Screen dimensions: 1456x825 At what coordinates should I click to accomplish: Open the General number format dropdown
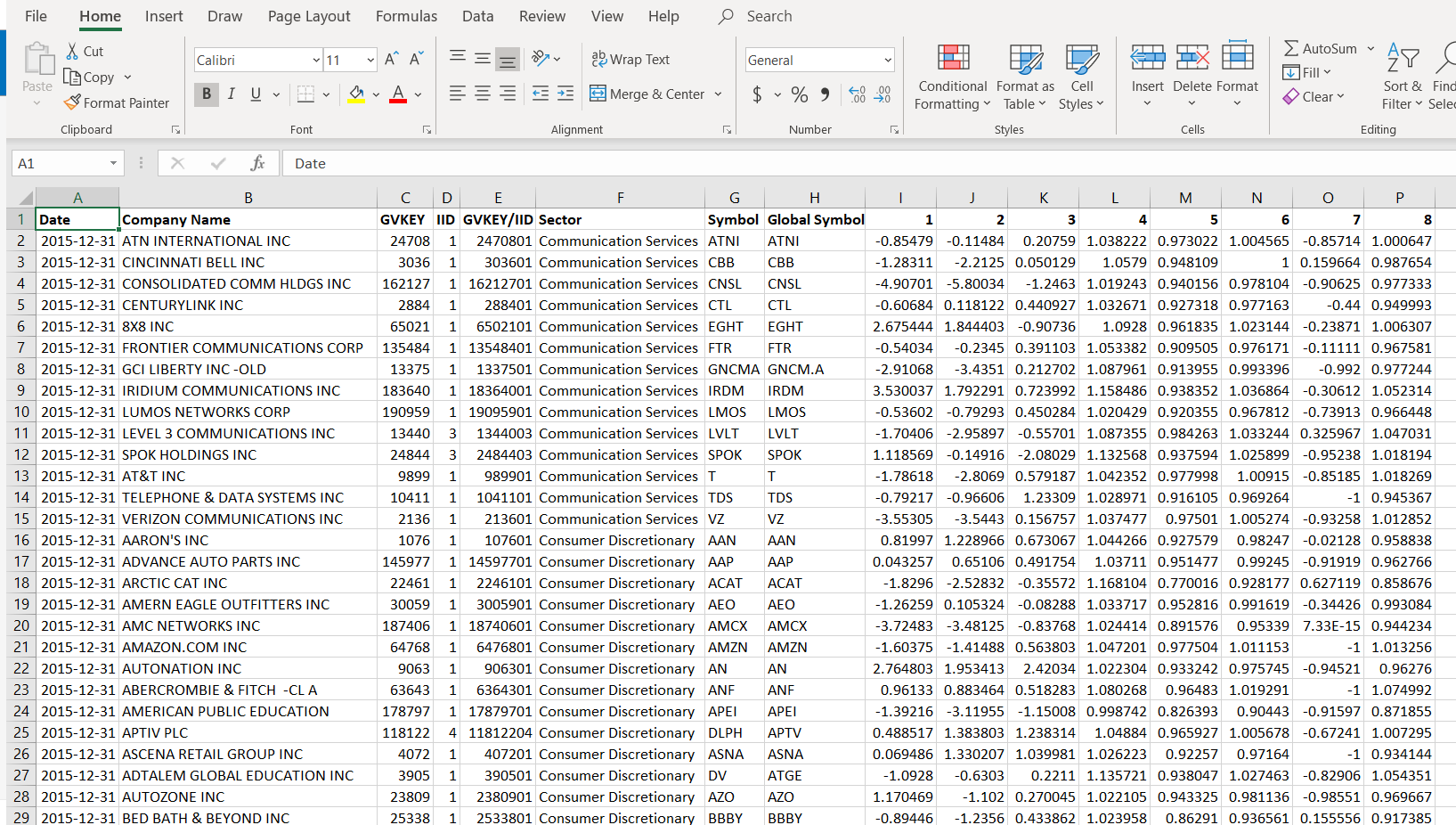pyautogui.click(x=888, y=60)
